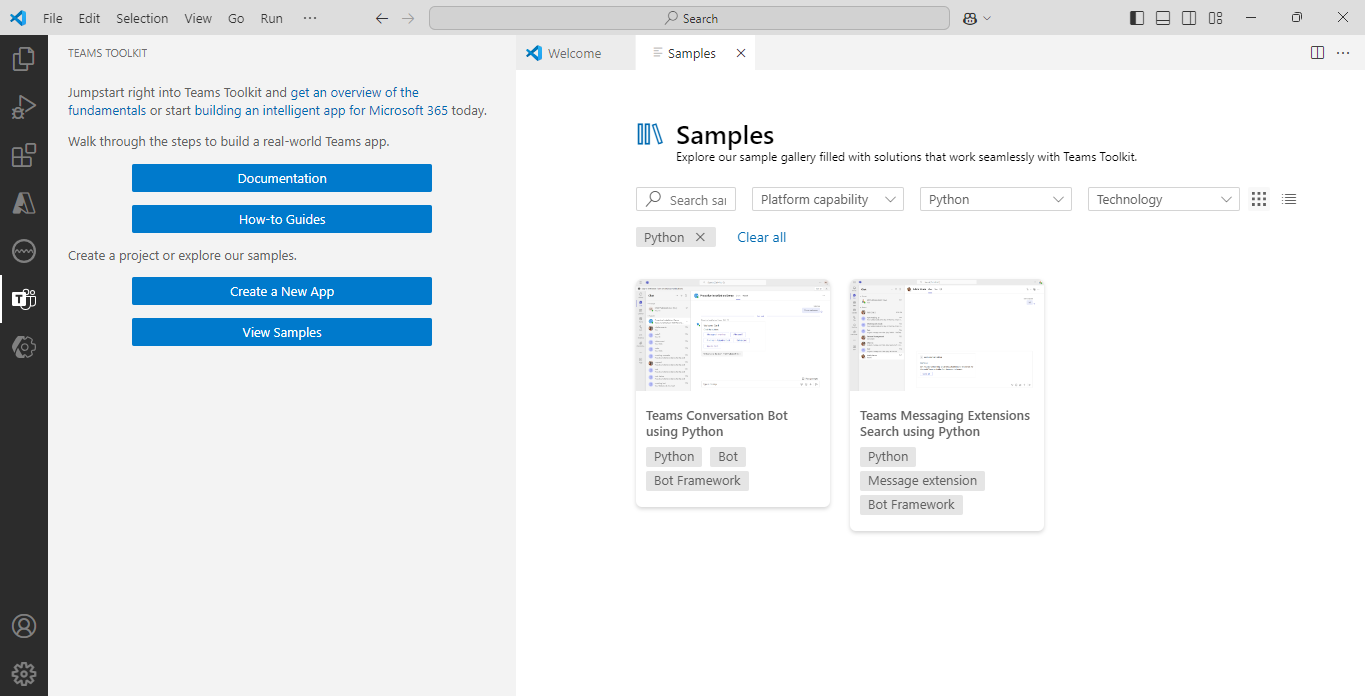Click the How-to Guides button
The width and height of the screenshot is (1365, 696).
[282, 219]
